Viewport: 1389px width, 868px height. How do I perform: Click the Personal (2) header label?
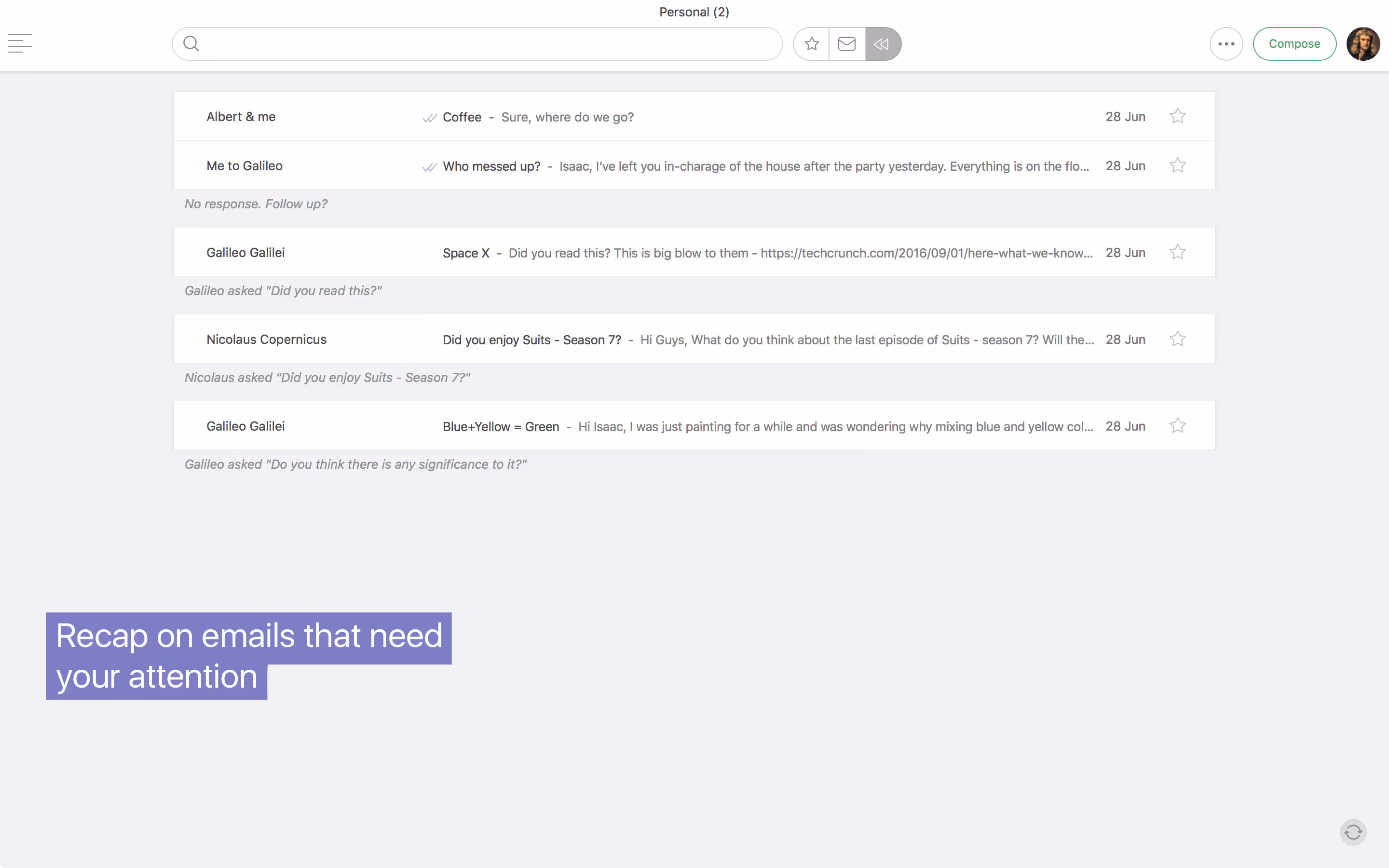pos(694,12)
